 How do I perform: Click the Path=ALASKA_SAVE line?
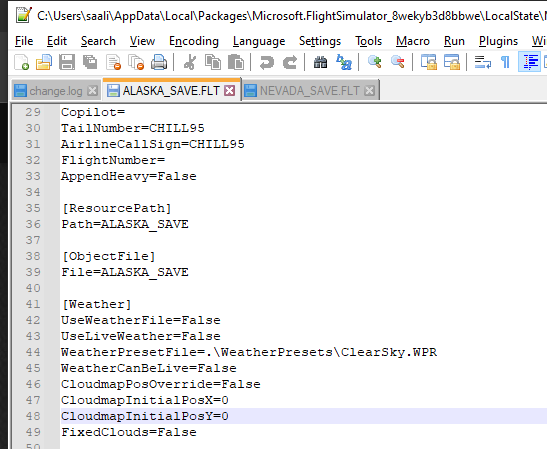point(125,224)
